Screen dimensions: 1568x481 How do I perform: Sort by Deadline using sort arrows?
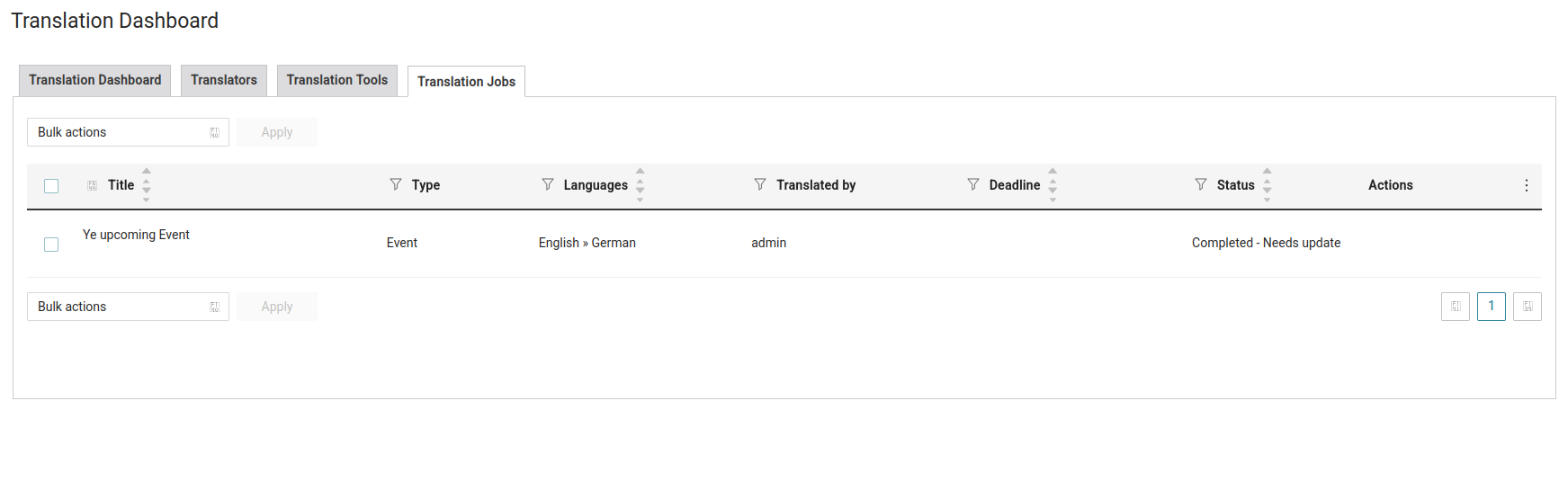1053,184
